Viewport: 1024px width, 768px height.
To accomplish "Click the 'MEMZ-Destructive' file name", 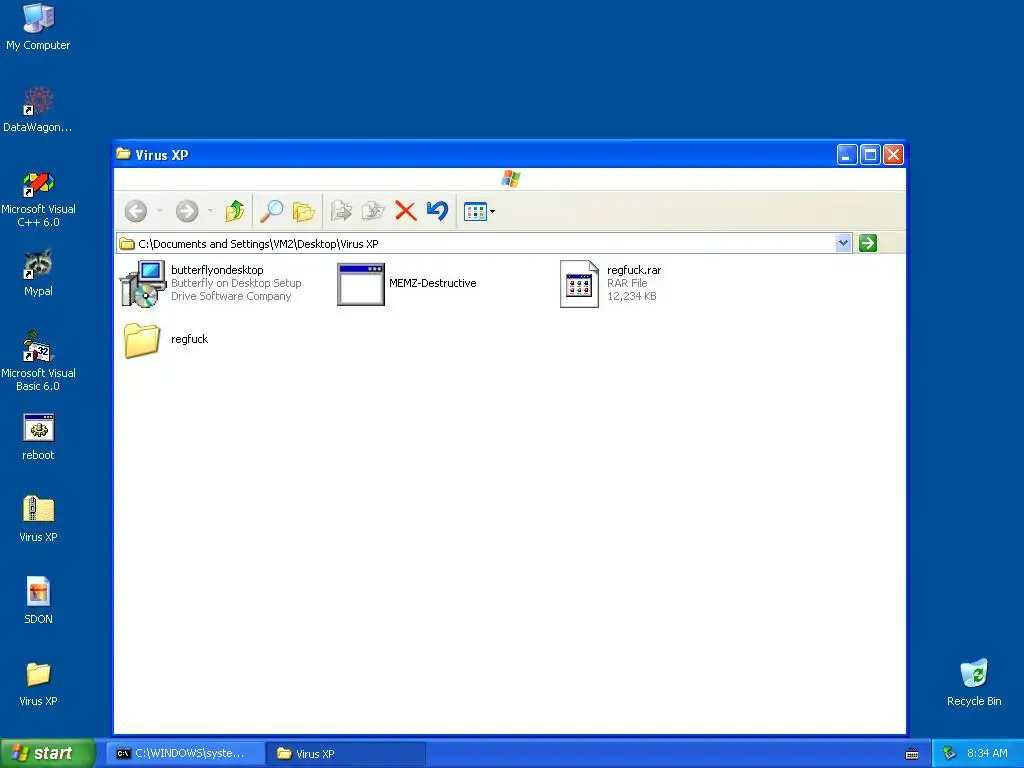I will (432, 283).
